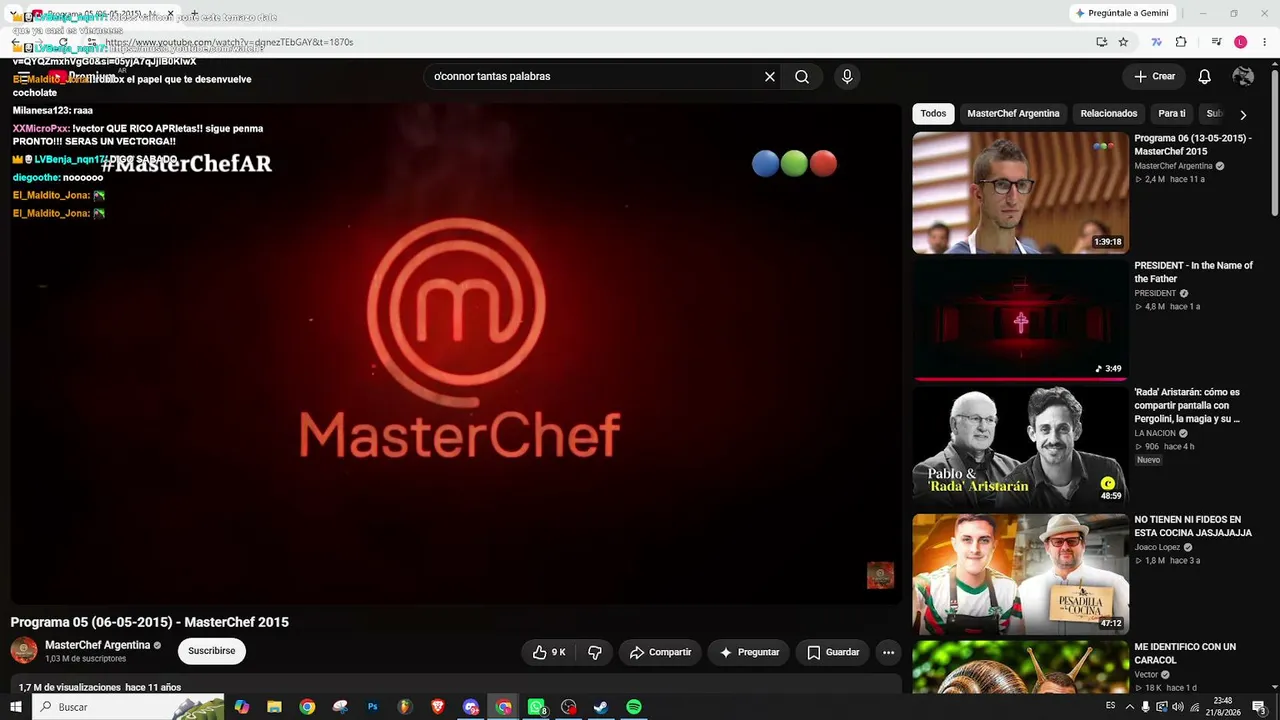Click the Programa 06 (13-05-2015) title
The height and width of the screenshot is (720, 1280).
pyautogui.click(x=1193, y=145)
